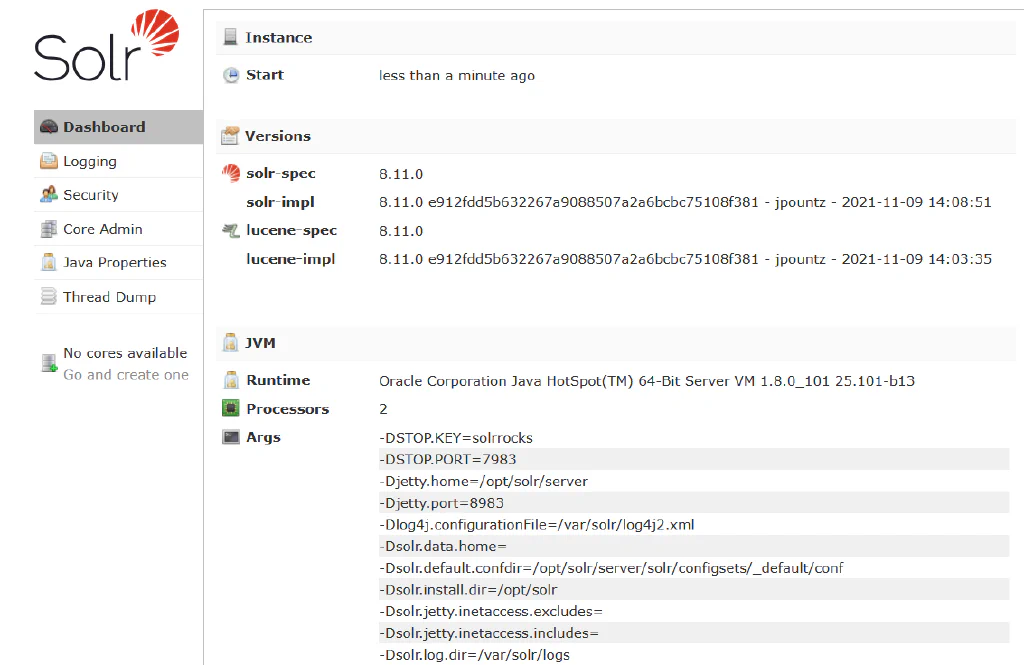Click solr-impl value ending 14:08:51
This screenshot has height=665, width=1024.
(685, 203)
